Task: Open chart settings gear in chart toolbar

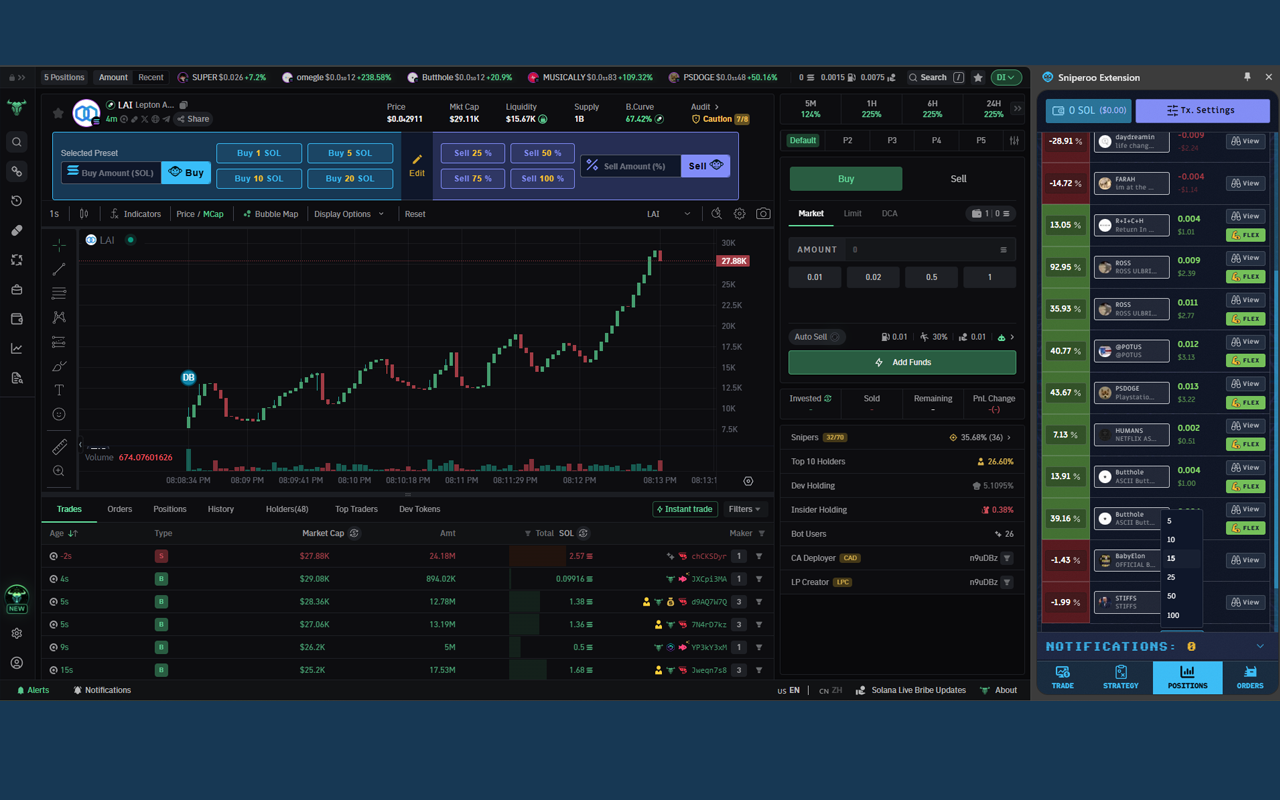Action: pyautogui.click(x=740, y=214)
